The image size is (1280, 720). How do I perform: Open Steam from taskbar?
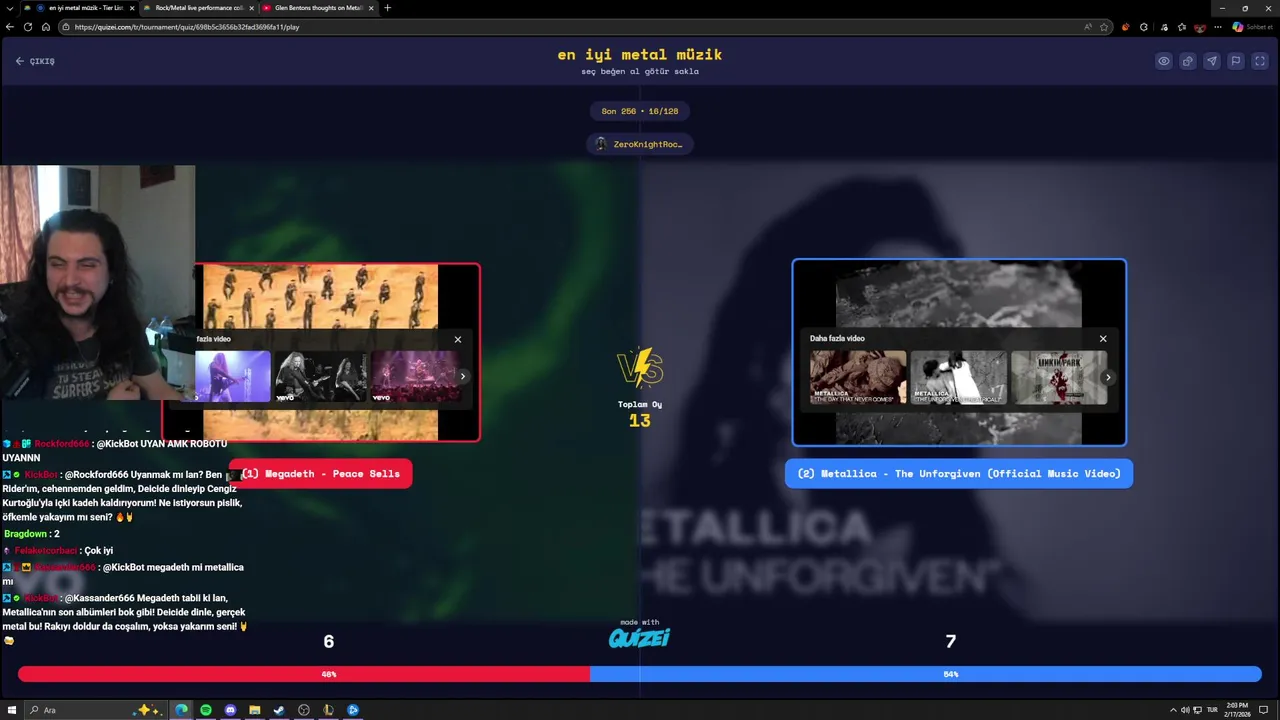tap(279, 710)
